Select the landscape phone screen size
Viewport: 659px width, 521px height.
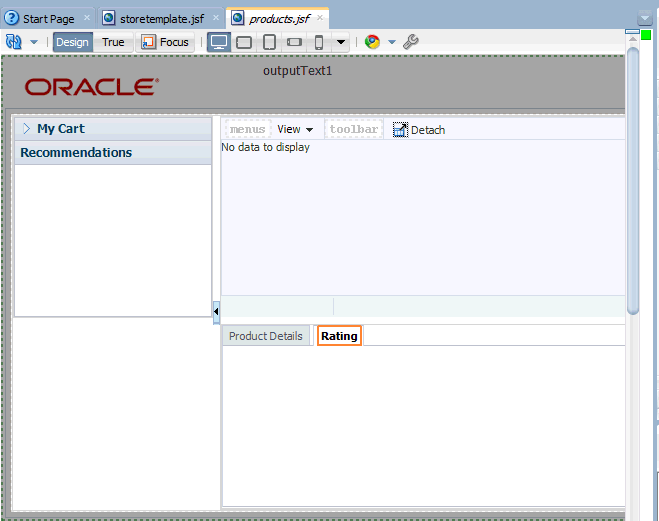[294, 42]
